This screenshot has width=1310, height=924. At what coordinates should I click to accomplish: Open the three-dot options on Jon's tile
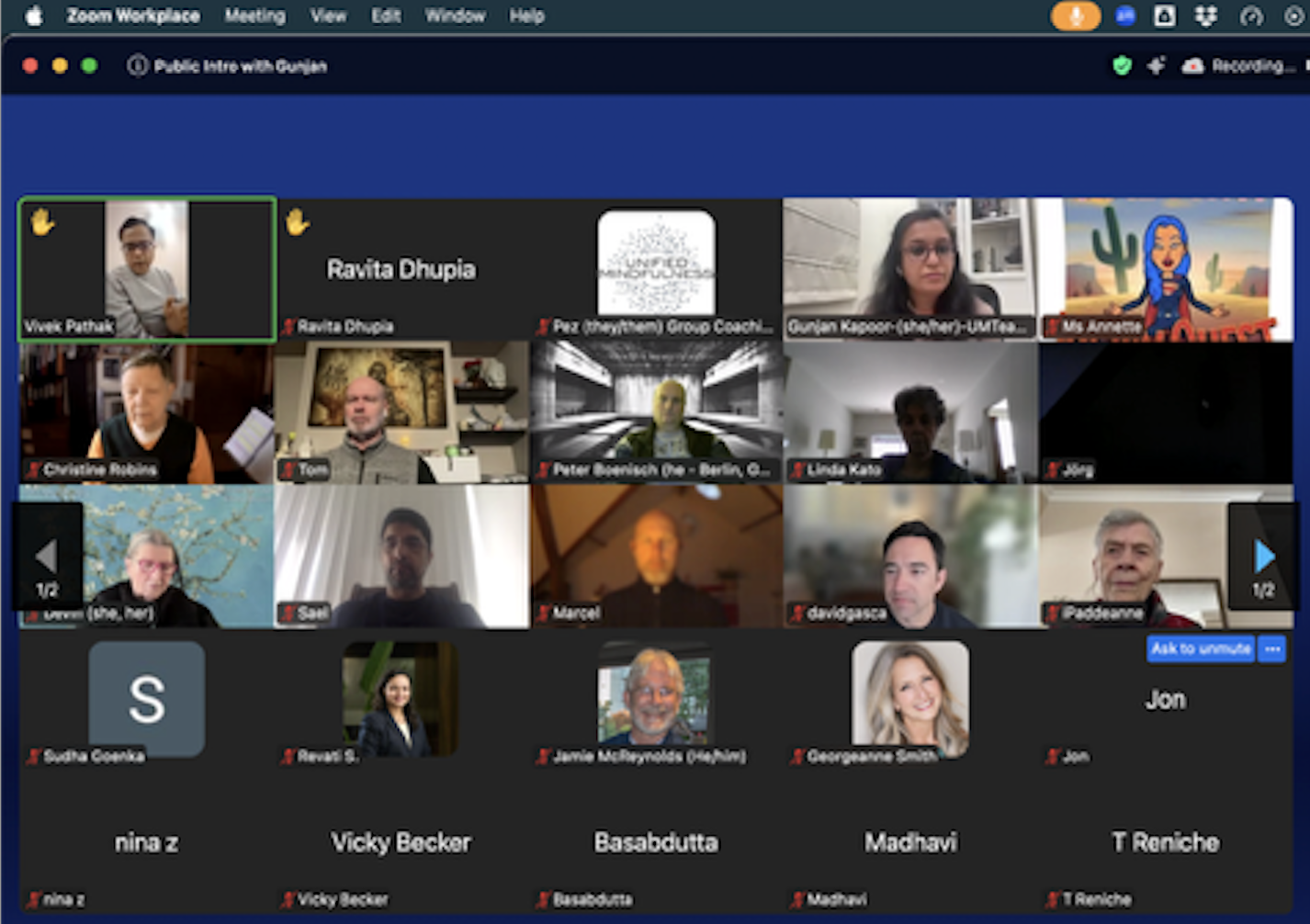click(x=1272, y=648)
